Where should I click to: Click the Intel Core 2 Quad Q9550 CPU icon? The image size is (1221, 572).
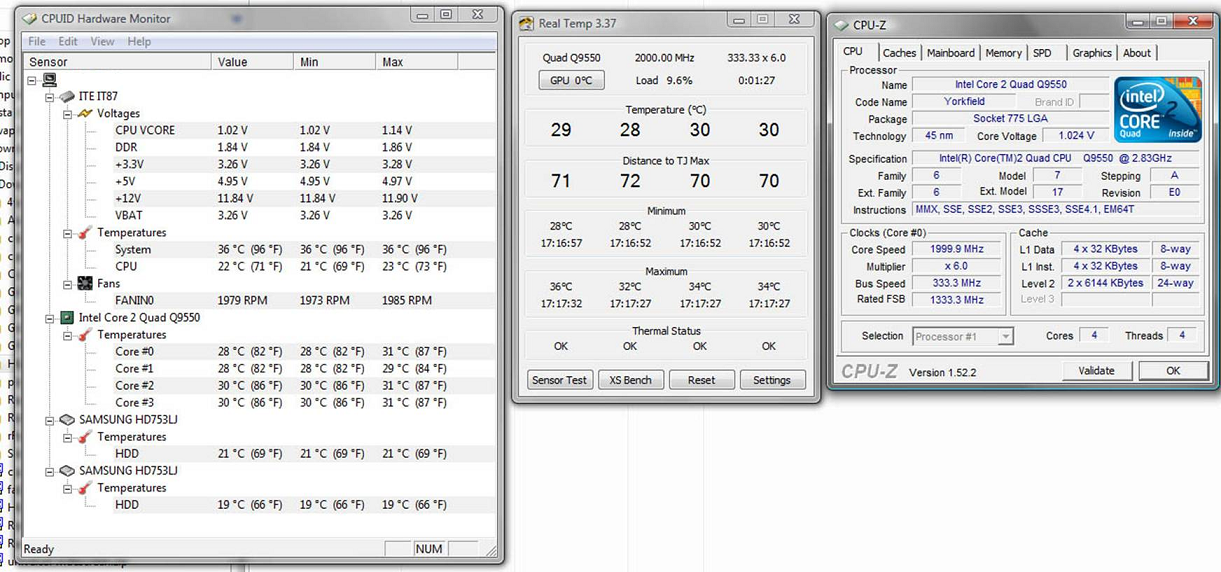click(67, 317)
